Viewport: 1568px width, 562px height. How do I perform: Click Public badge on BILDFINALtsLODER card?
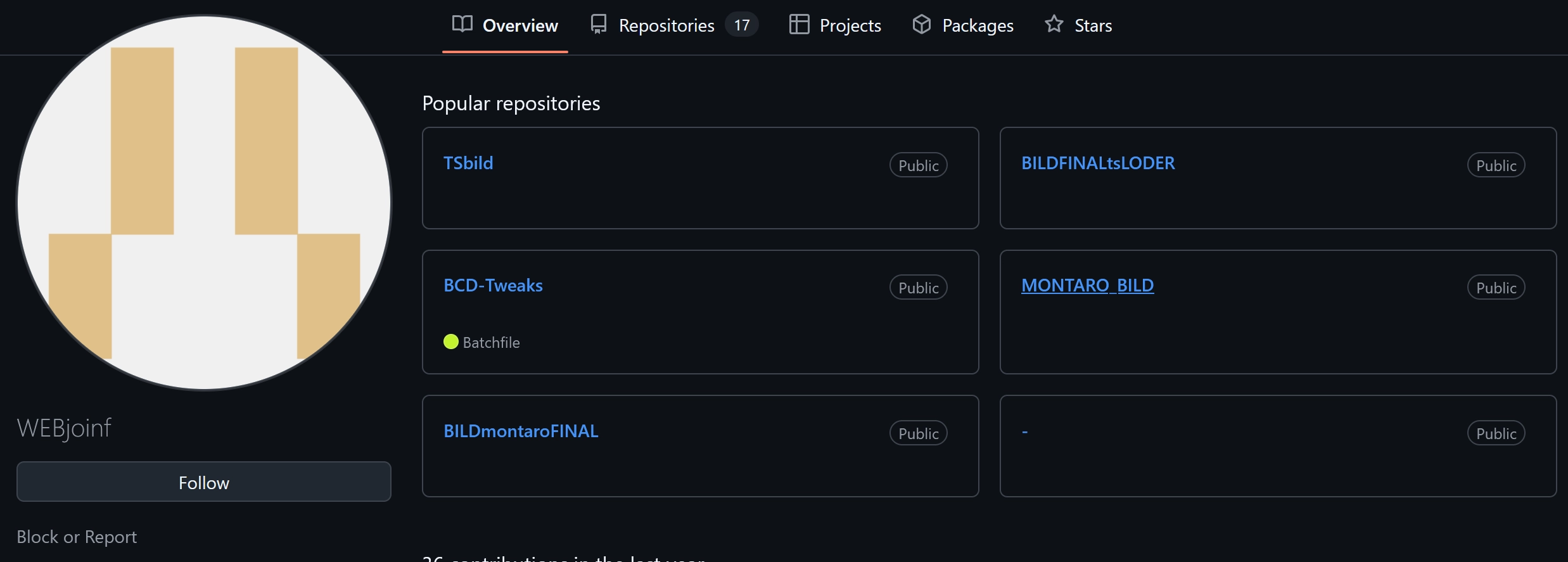tap(1496, 165)
